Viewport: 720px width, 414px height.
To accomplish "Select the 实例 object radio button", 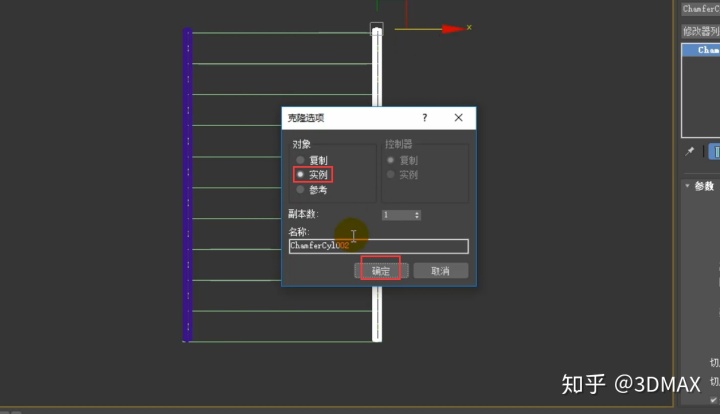I will pyautogui.click(x=300, y=174).
